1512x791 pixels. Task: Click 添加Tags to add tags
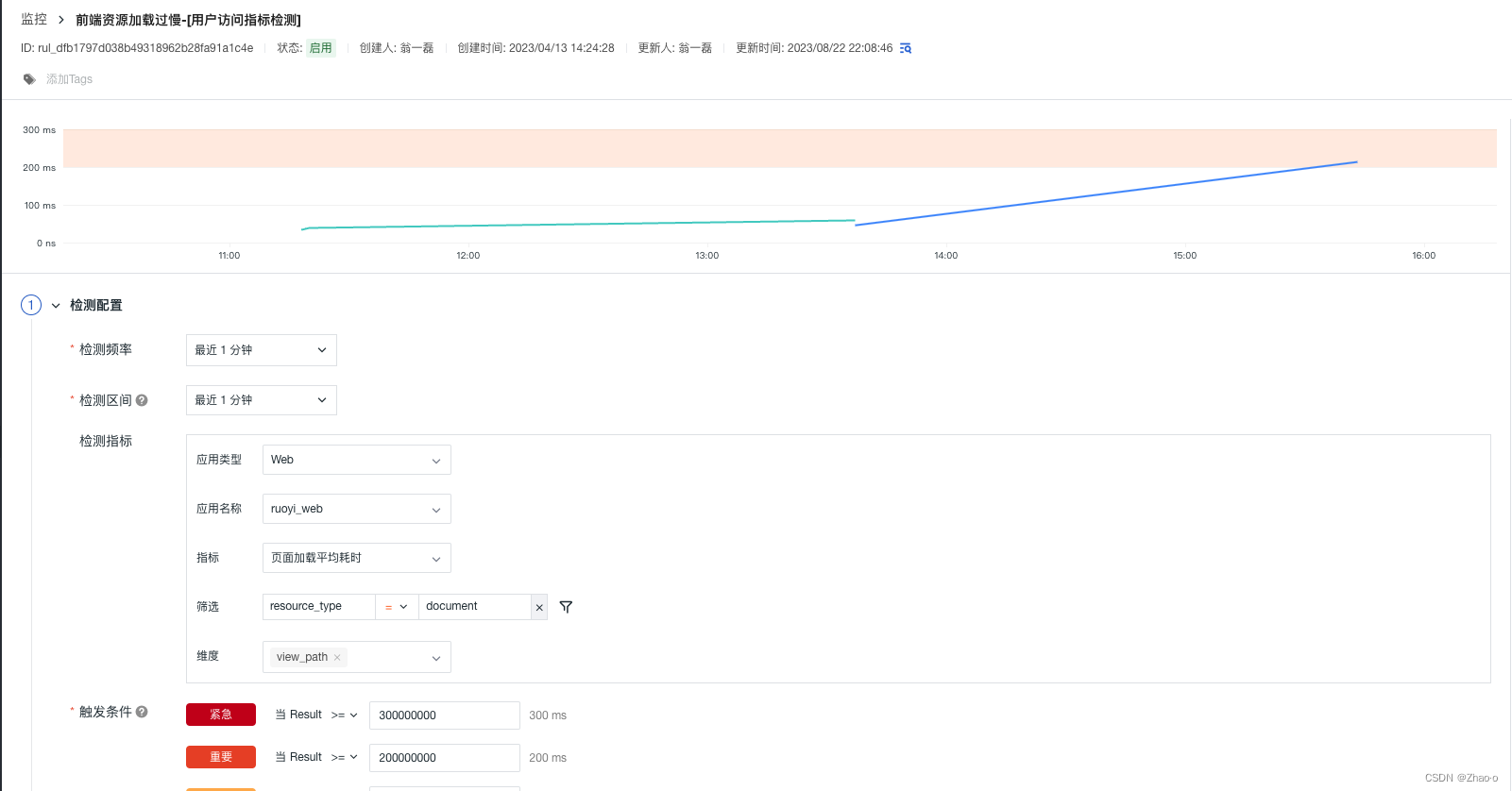pyautogui.click(x=69, y=79)
